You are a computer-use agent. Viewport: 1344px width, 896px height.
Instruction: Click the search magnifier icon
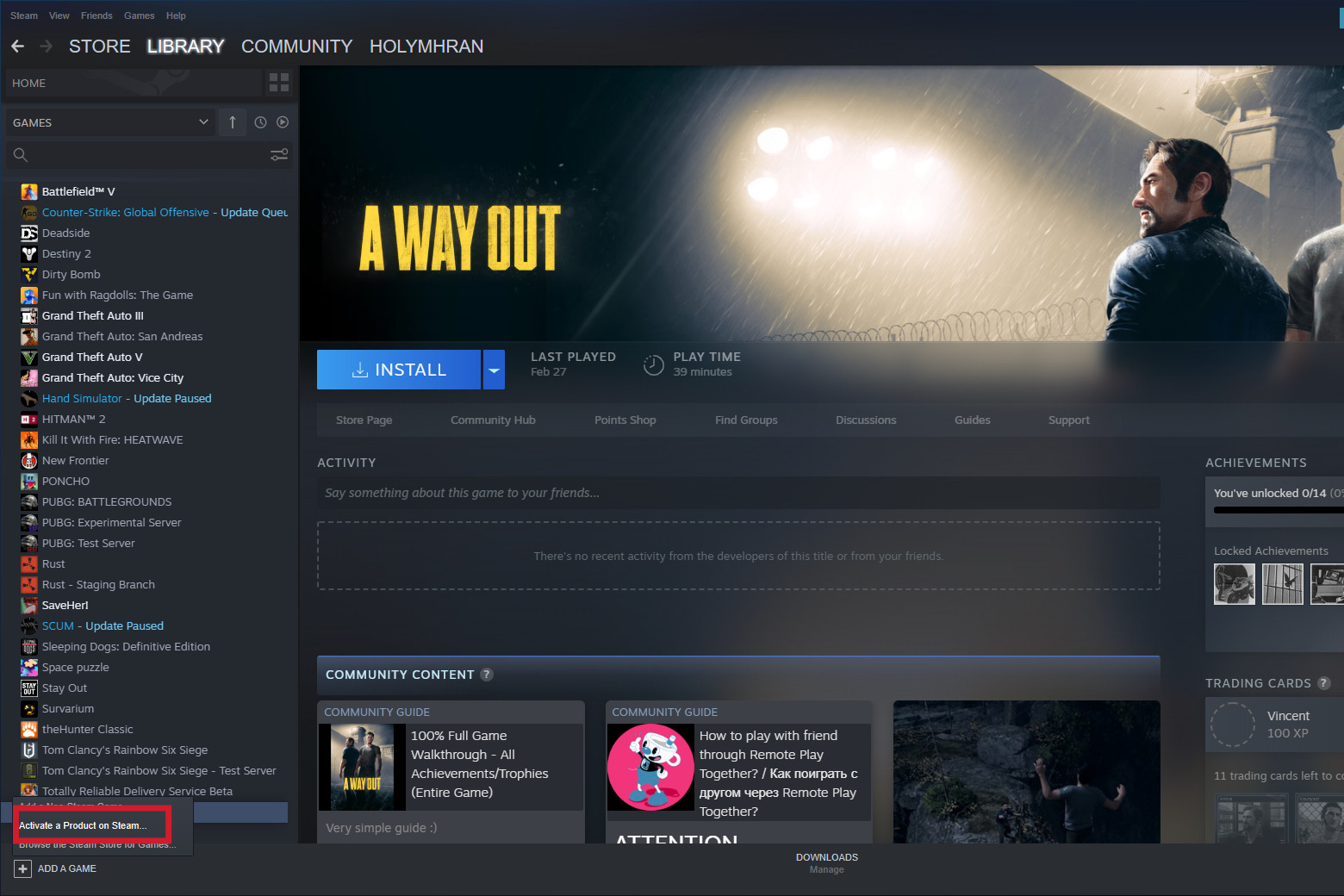(21, 155)
